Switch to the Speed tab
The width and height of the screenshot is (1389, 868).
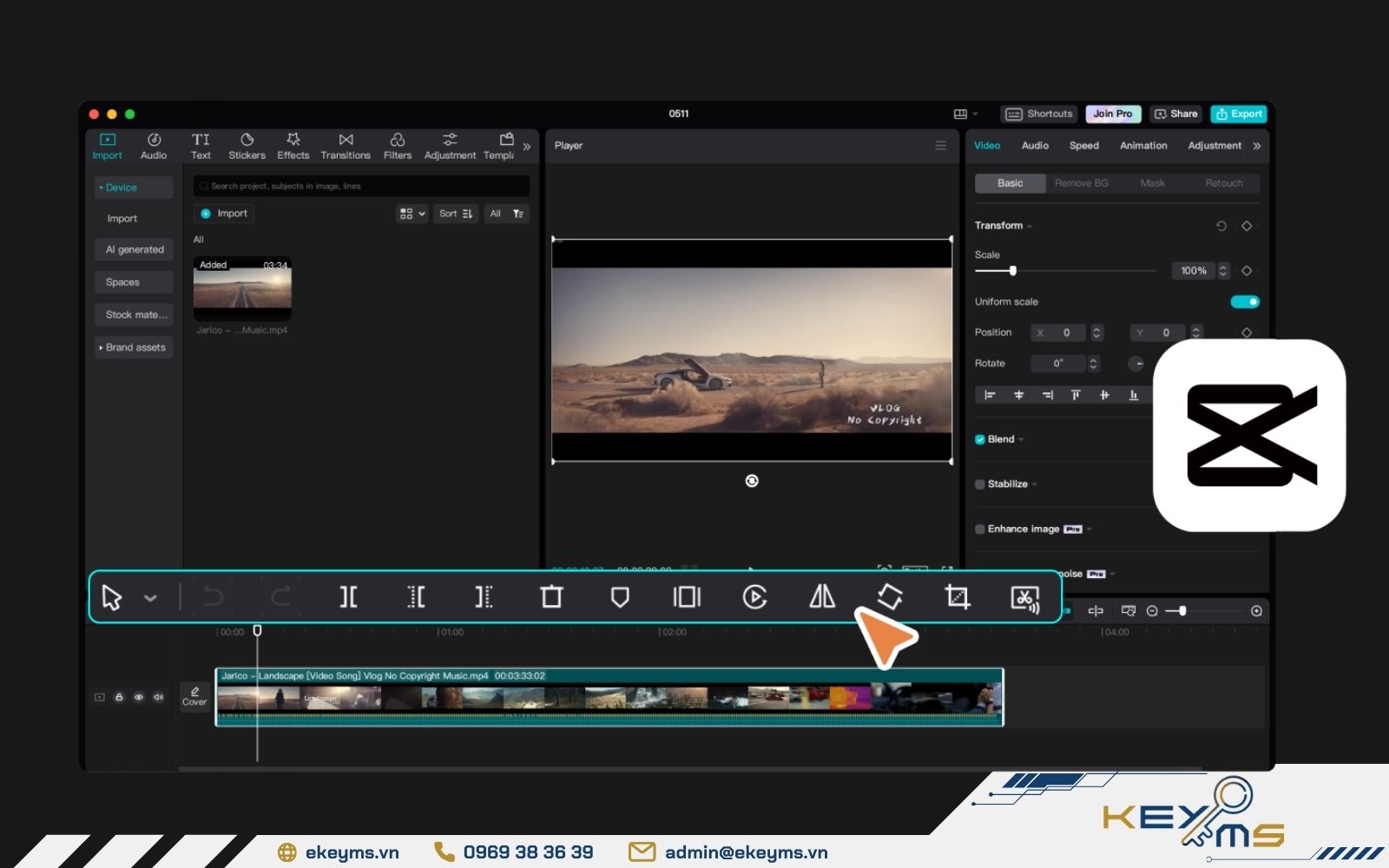(1083, 146)
